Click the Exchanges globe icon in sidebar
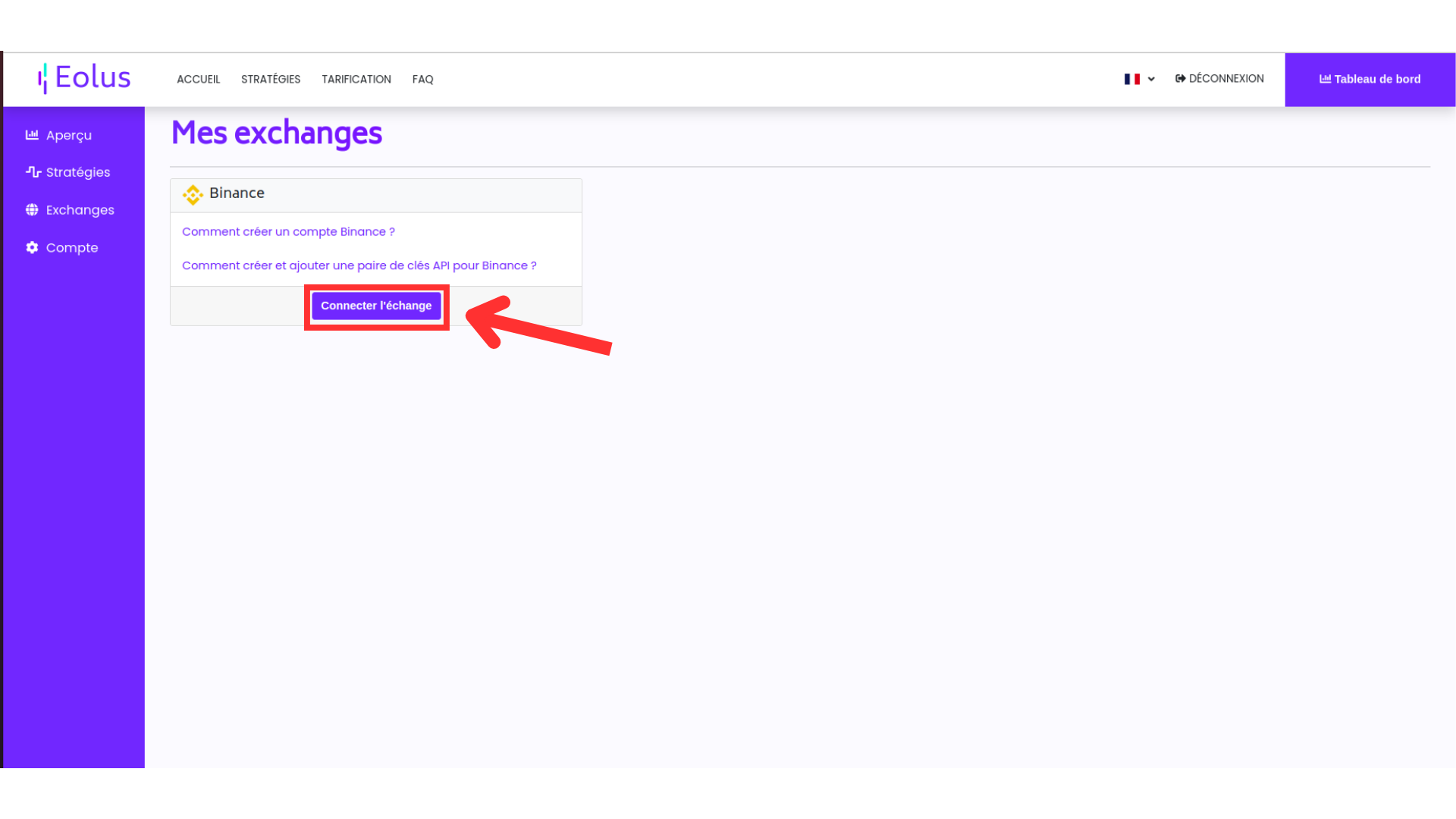Image resolution: width=1456 pixels, height=819 pixels. coord(32,210)
